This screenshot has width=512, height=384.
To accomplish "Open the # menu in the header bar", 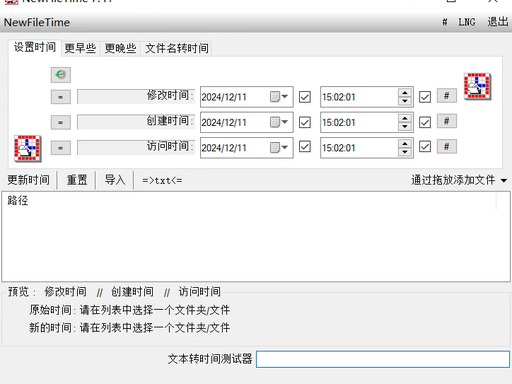I will click(445, 22).
